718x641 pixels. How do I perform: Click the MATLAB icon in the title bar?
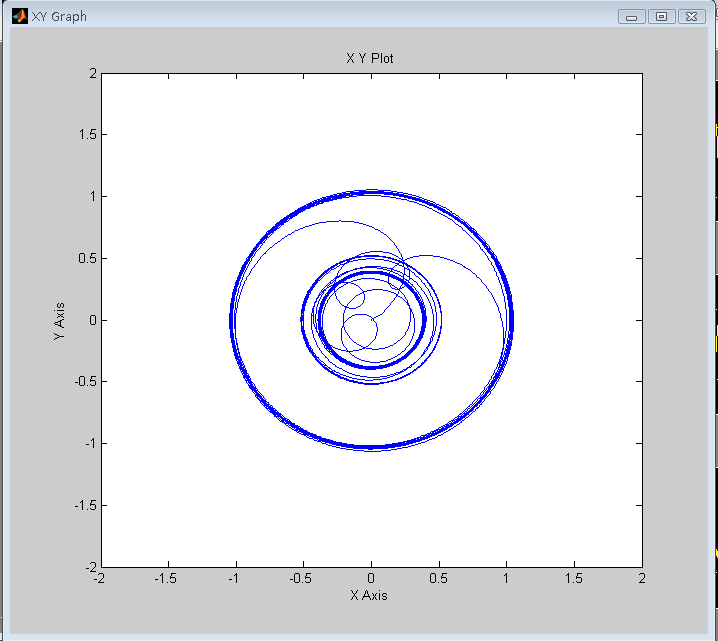[x=20, y=16]
